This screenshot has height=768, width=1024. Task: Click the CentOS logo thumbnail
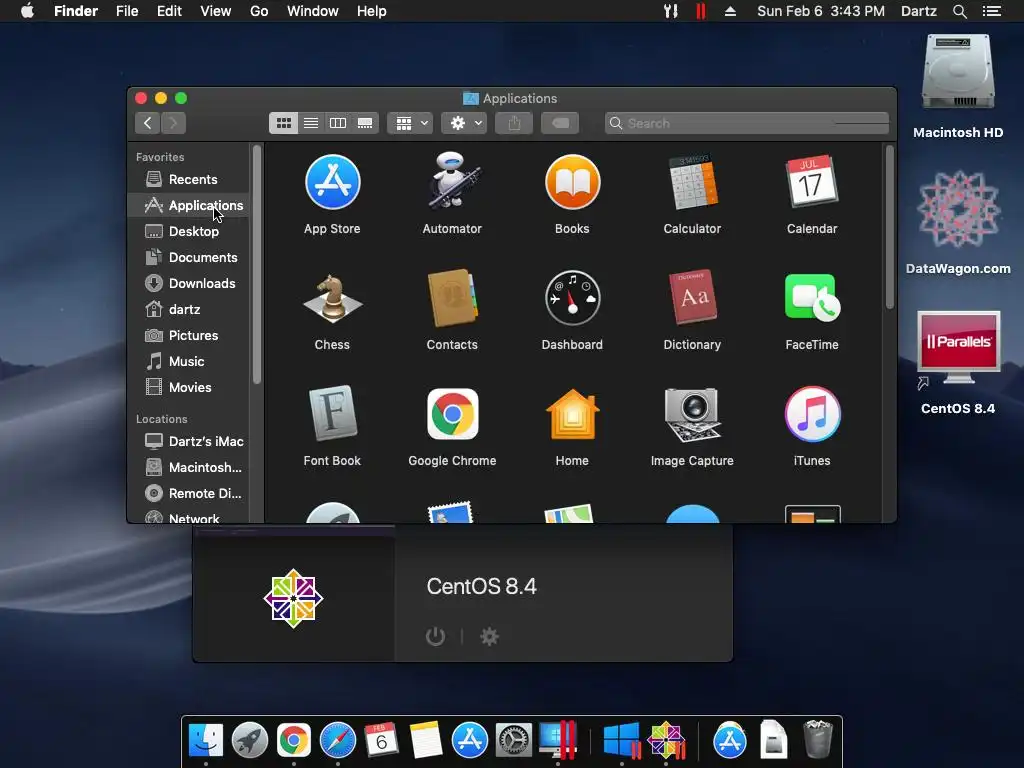[x=293, y=598]
